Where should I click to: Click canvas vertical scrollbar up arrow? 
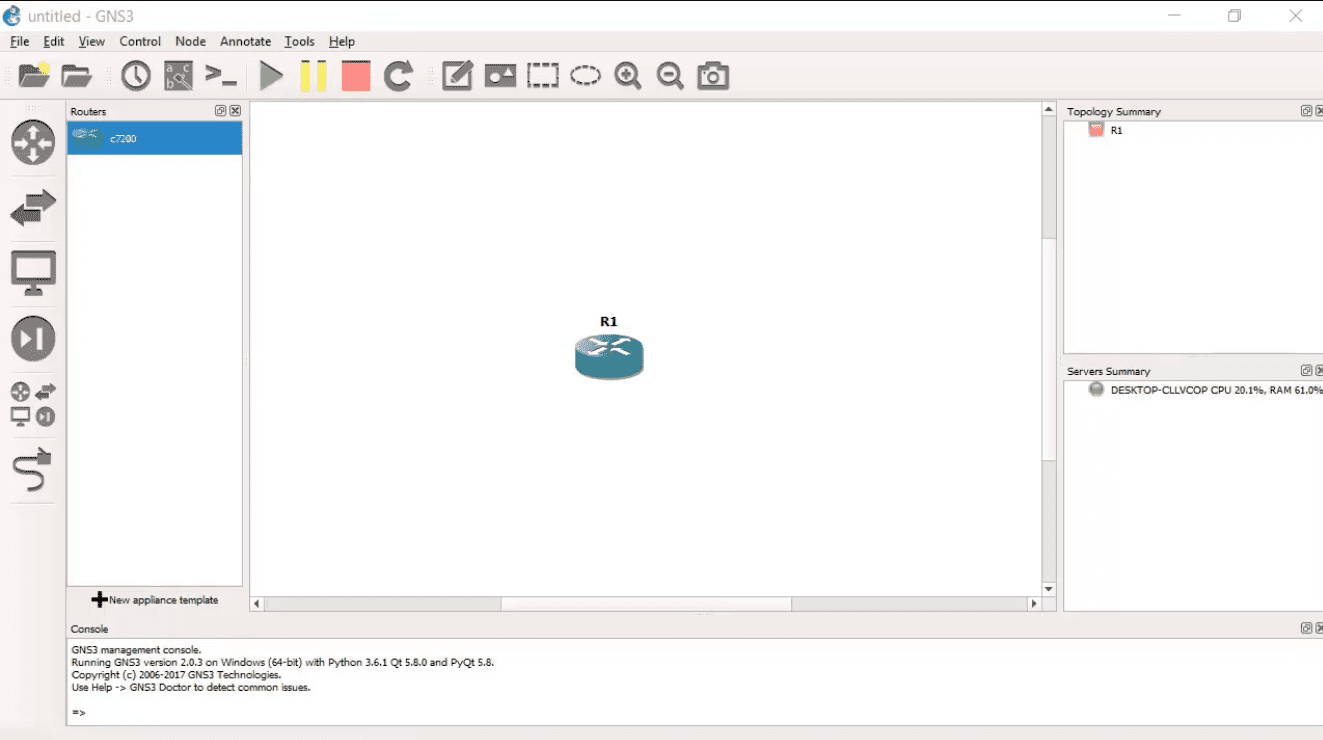click(x=1049, y=109)
